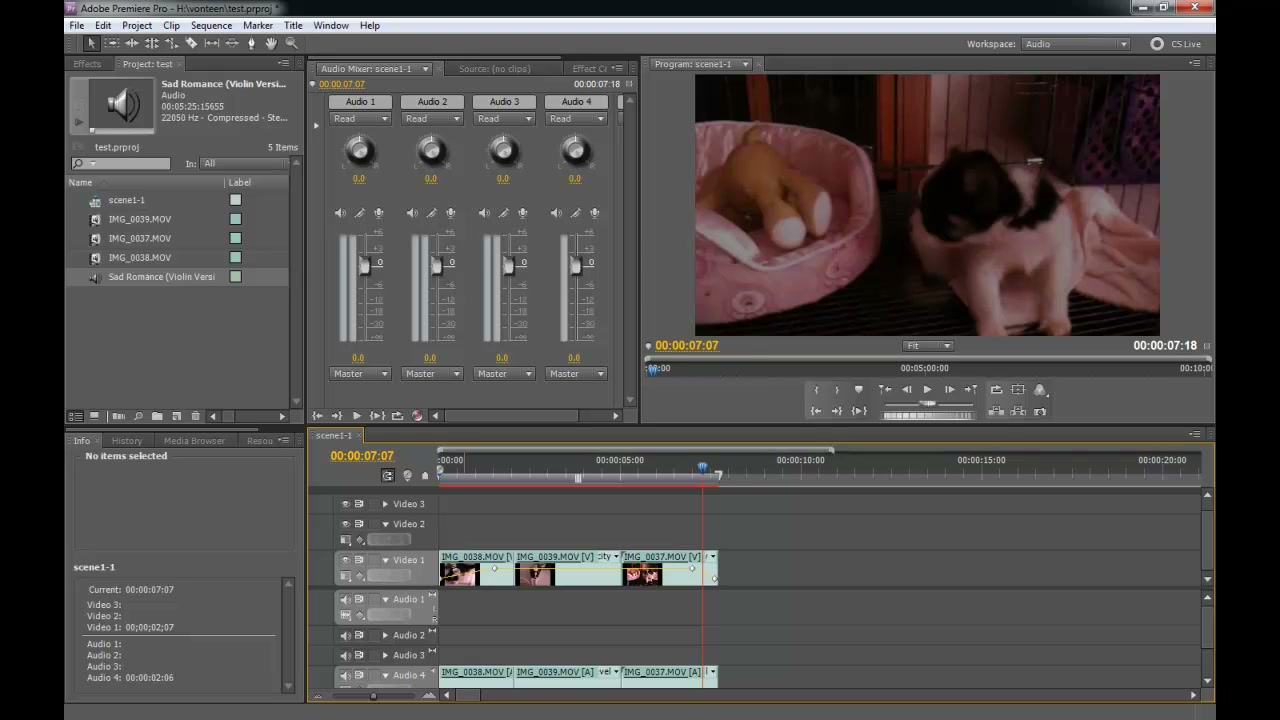The width and height of the screenshot is (1280, 720).
Task: Step back one frame in Program monitor
Action: point(906,390)
